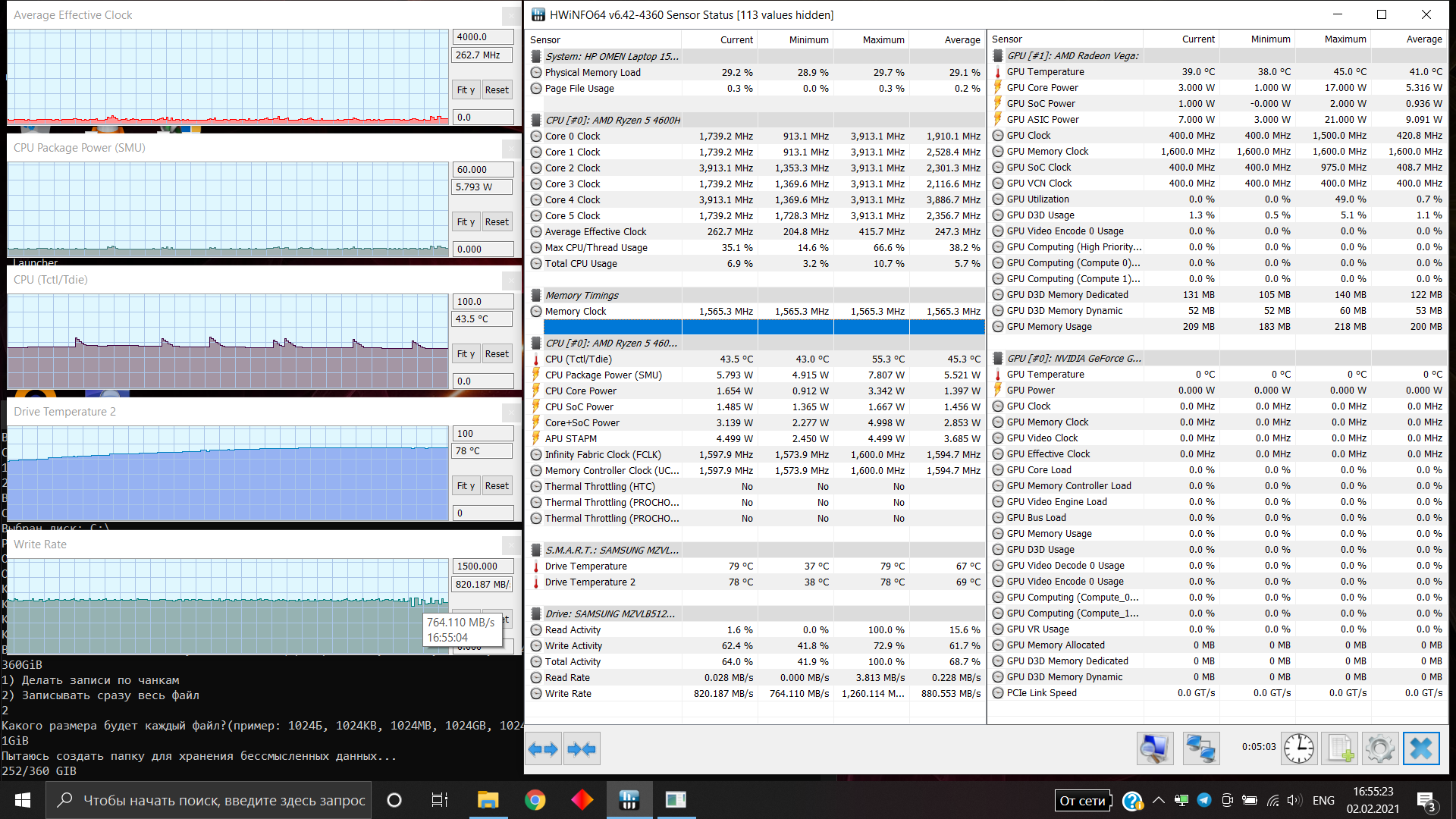Select the PCIe Link Speed row
1456x819 pixels.
pyautogui.click(x=1219, y=693)
